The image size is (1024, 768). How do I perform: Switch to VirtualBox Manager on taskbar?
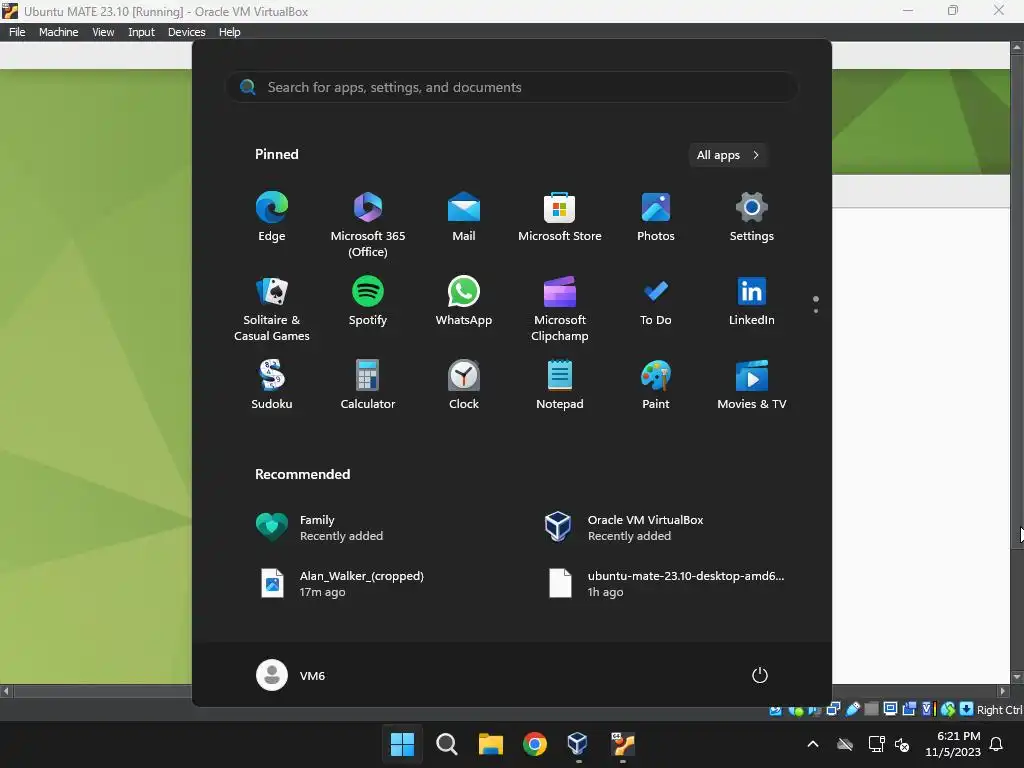click(x=578, y=744)
